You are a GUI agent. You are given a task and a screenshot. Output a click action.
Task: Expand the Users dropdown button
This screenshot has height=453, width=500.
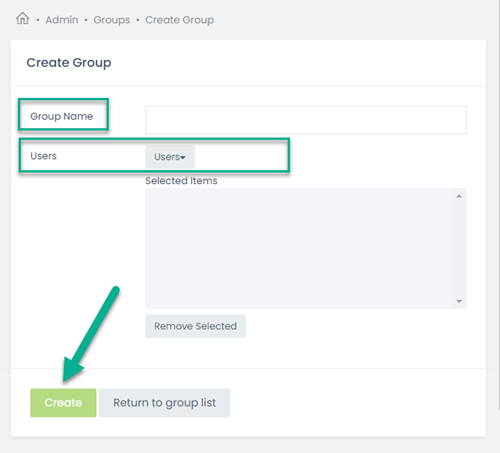click(x=170, y=157)
